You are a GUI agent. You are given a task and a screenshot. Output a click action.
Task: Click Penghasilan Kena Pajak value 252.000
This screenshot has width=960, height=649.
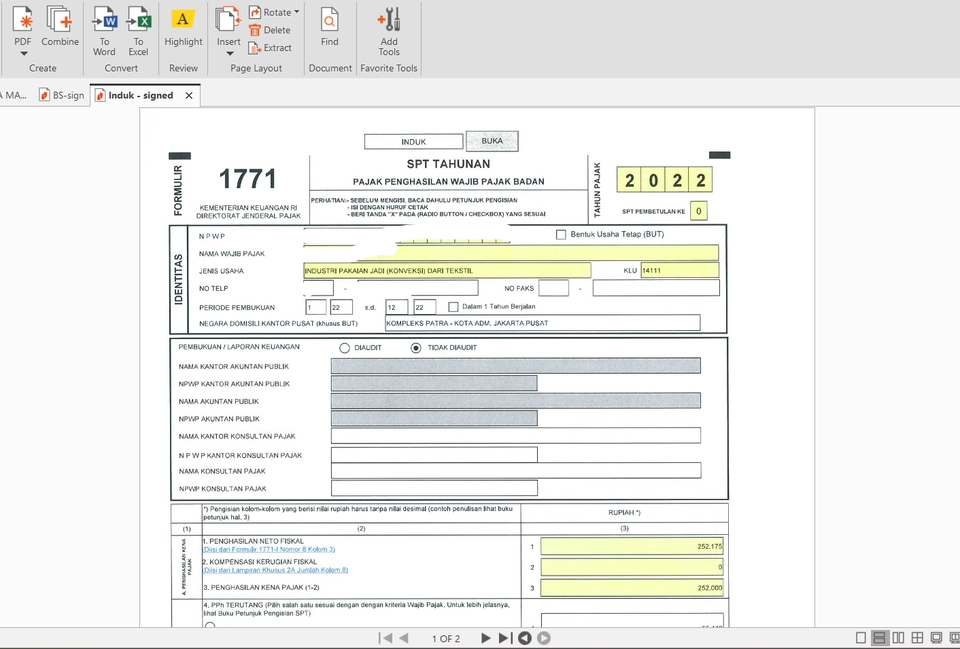point(632,588)
